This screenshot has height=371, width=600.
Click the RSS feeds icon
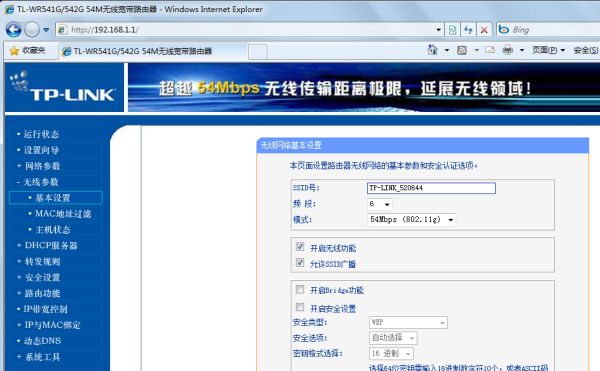462,50
